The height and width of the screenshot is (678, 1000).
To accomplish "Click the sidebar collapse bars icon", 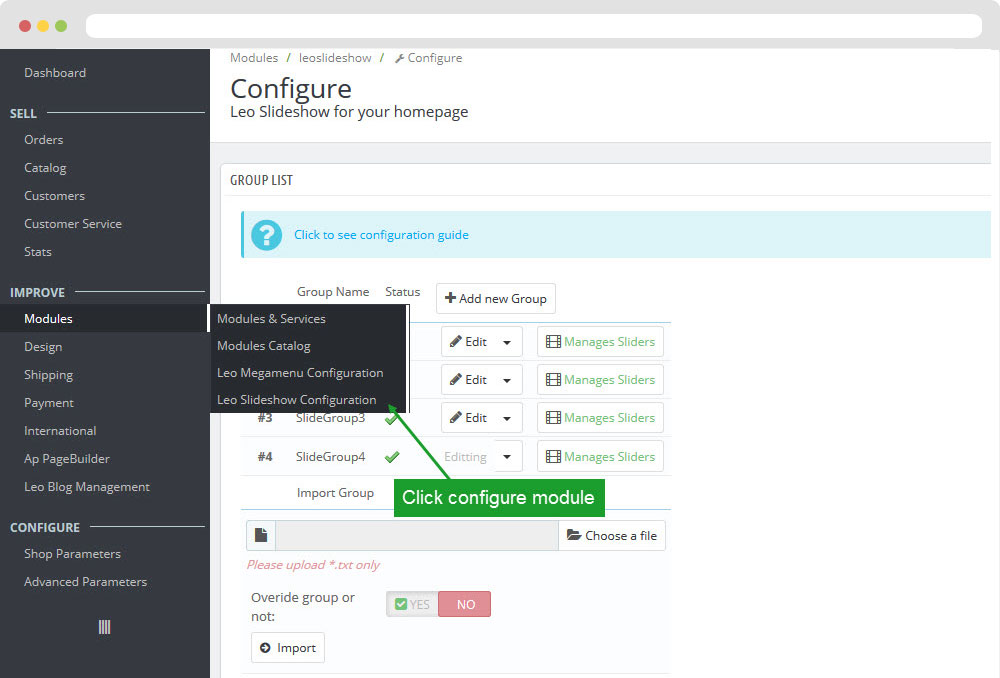I will [x=105, y=627].
